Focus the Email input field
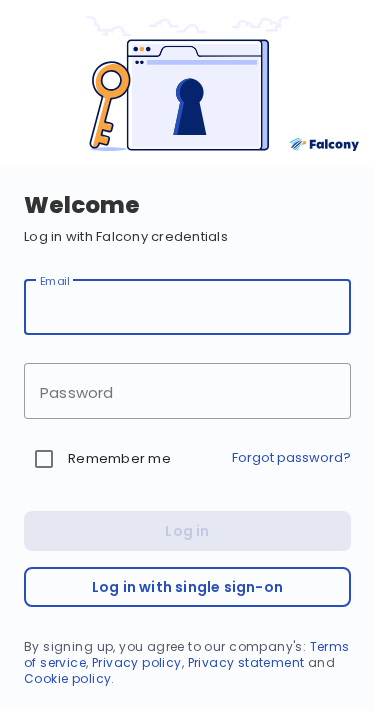The image size is (375, 711). pyautogui.click(x=187, y=307)
